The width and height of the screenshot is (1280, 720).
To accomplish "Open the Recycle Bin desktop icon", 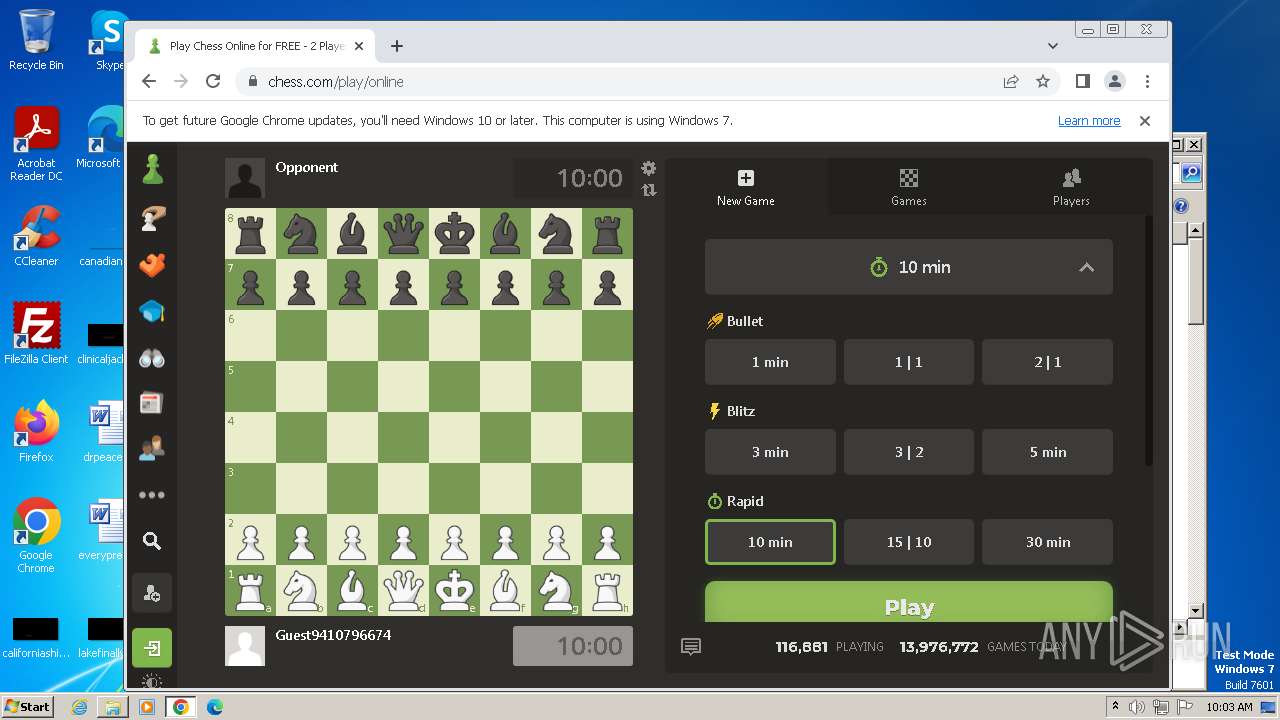I will (x=36, y=39).
